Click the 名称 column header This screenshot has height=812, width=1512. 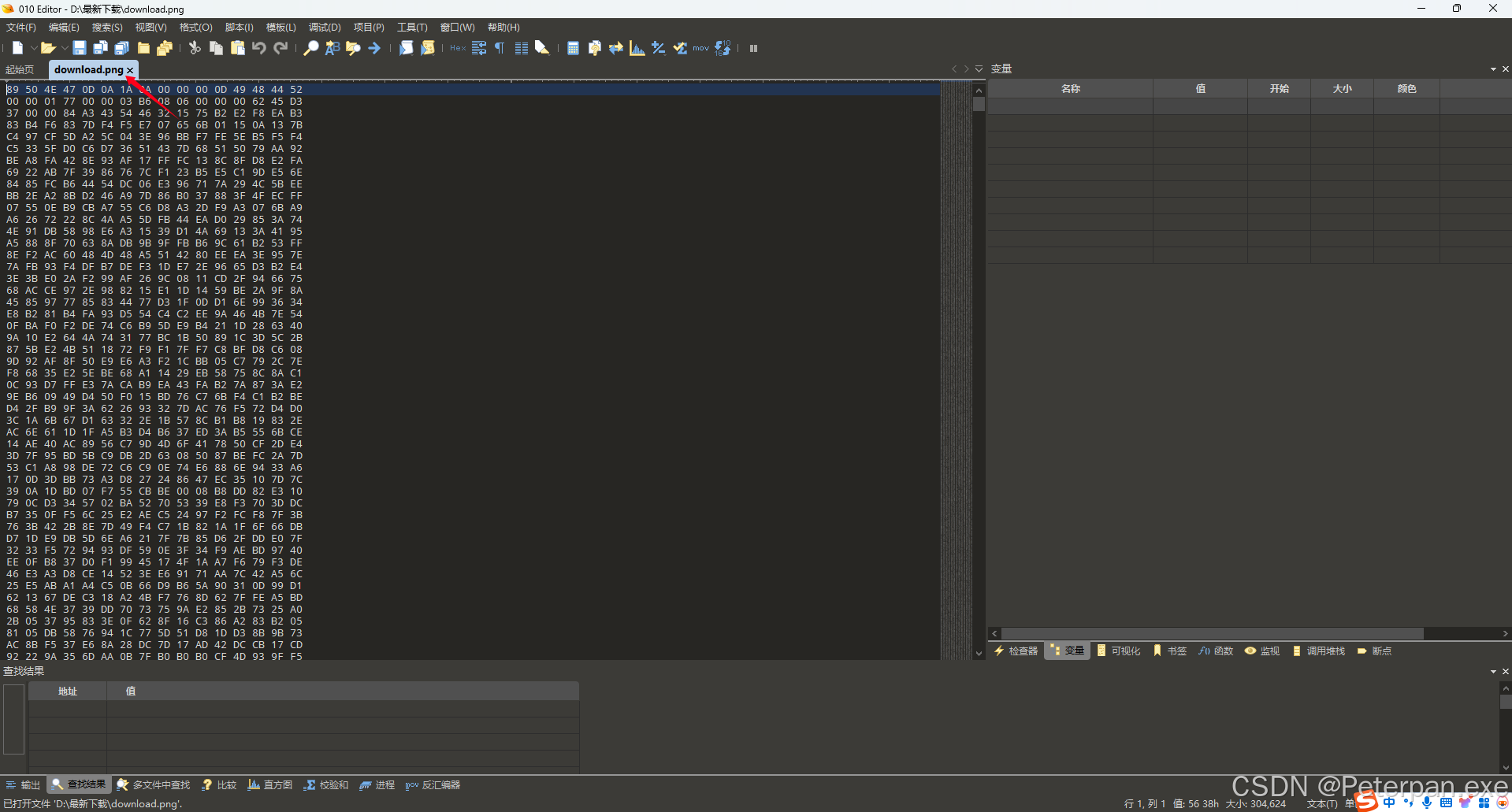coord(1070,89)
